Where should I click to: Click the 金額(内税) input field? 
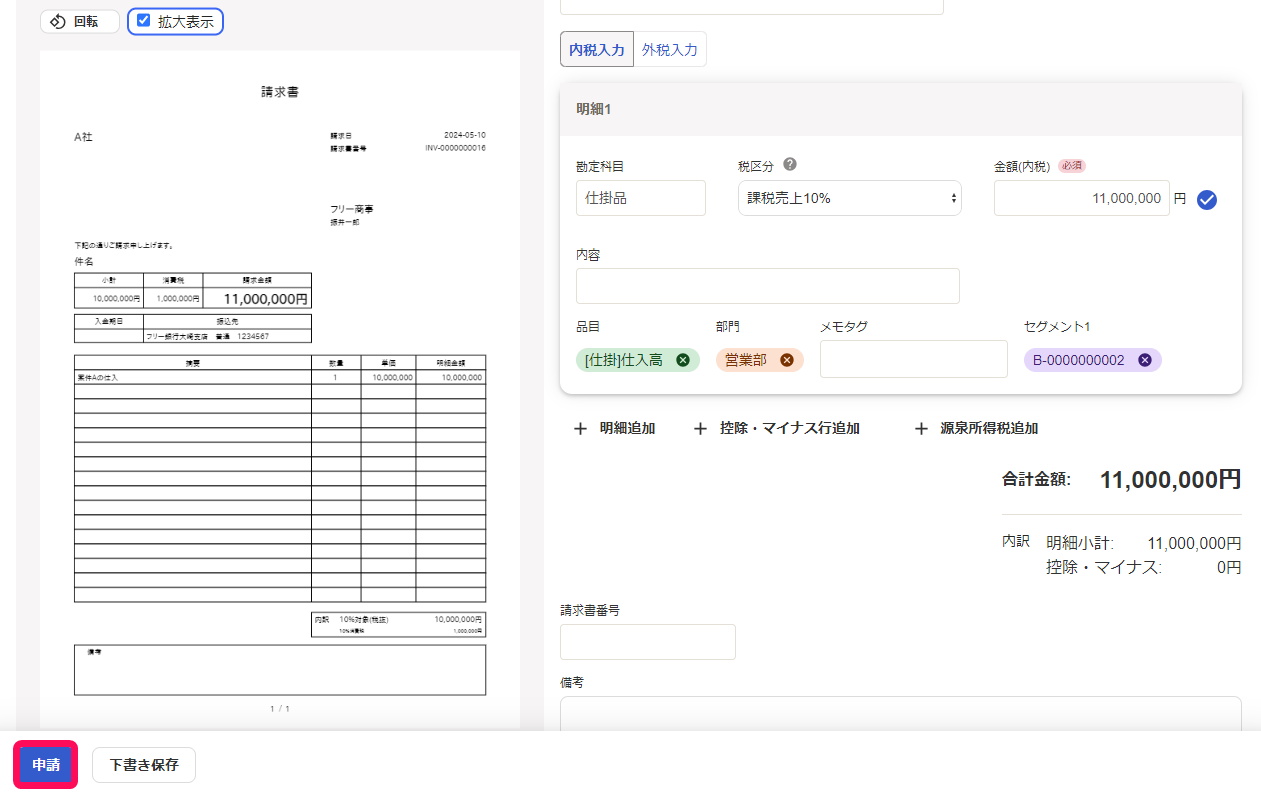pos(1082,198)
